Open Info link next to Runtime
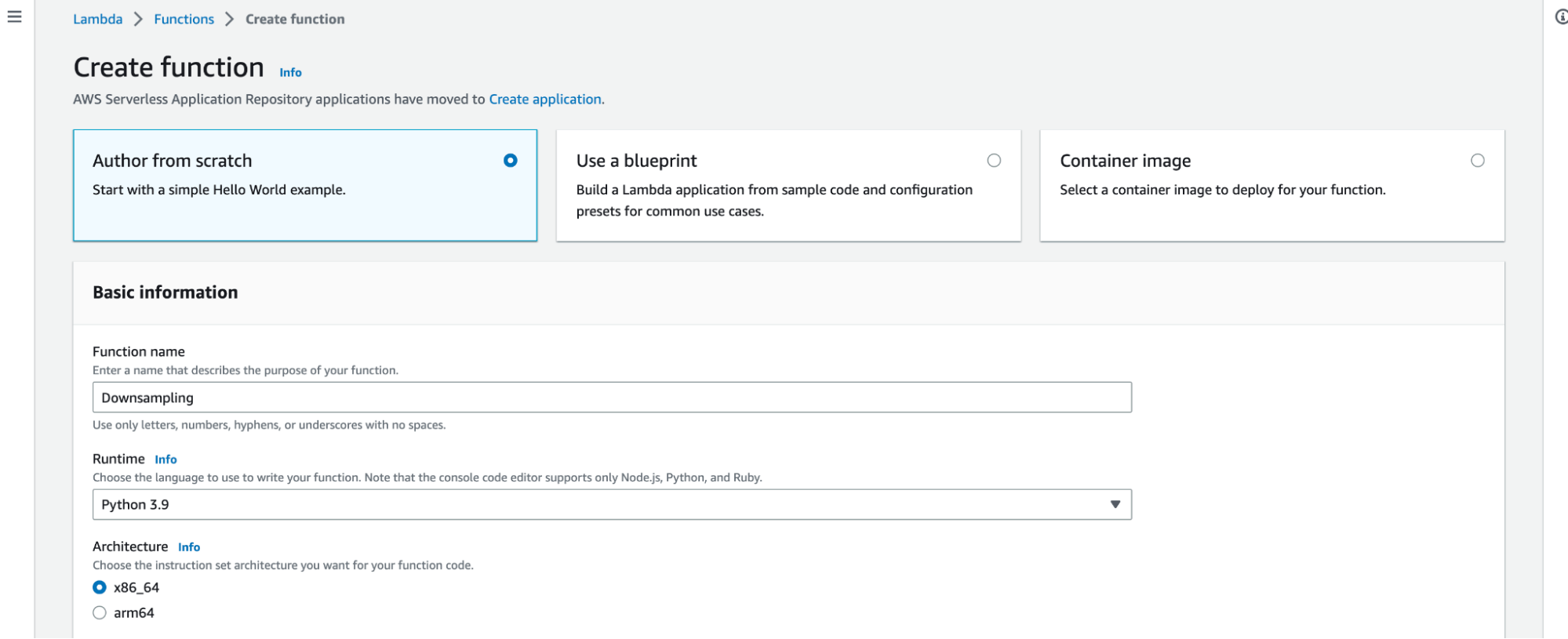 [x=166, y=459]
